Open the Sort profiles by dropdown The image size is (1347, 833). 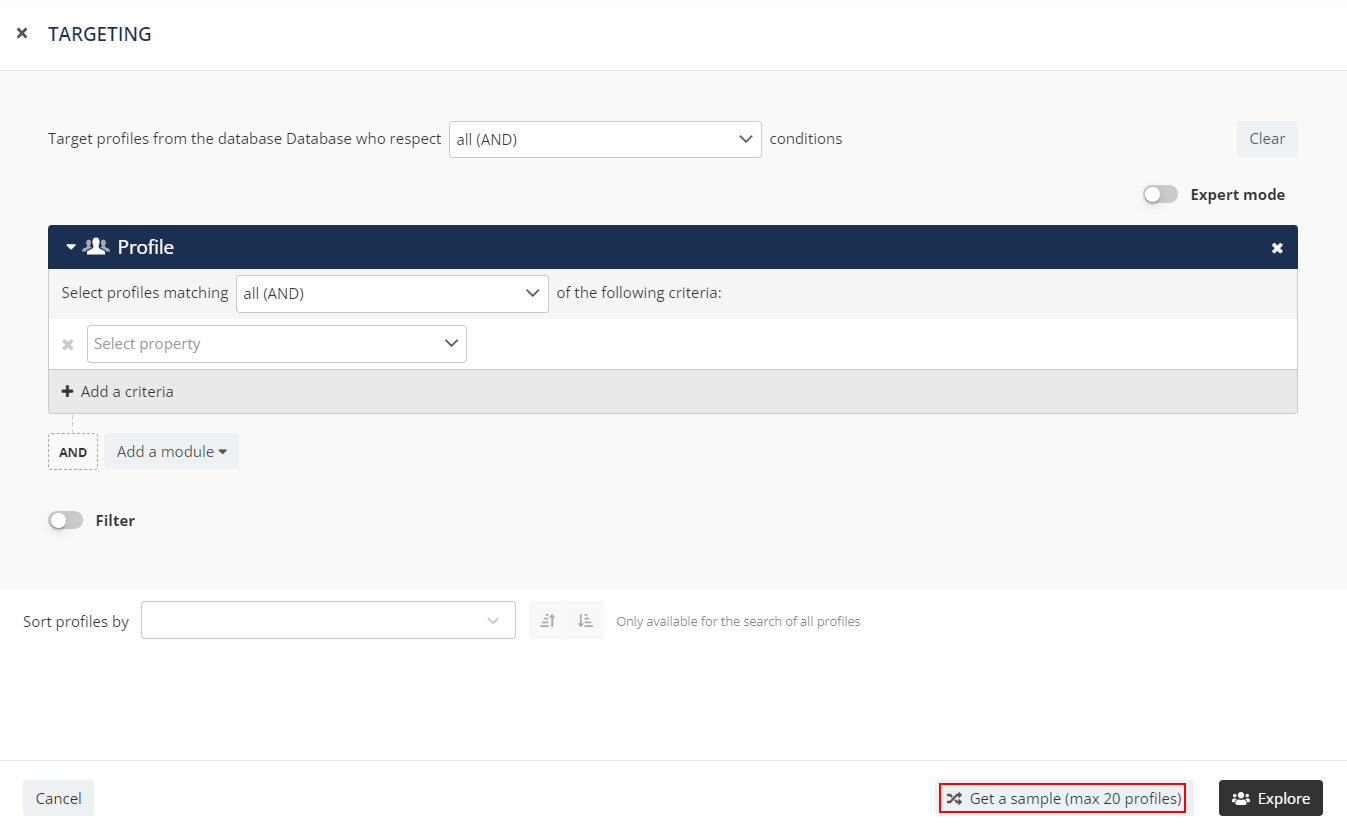(328, 620)
